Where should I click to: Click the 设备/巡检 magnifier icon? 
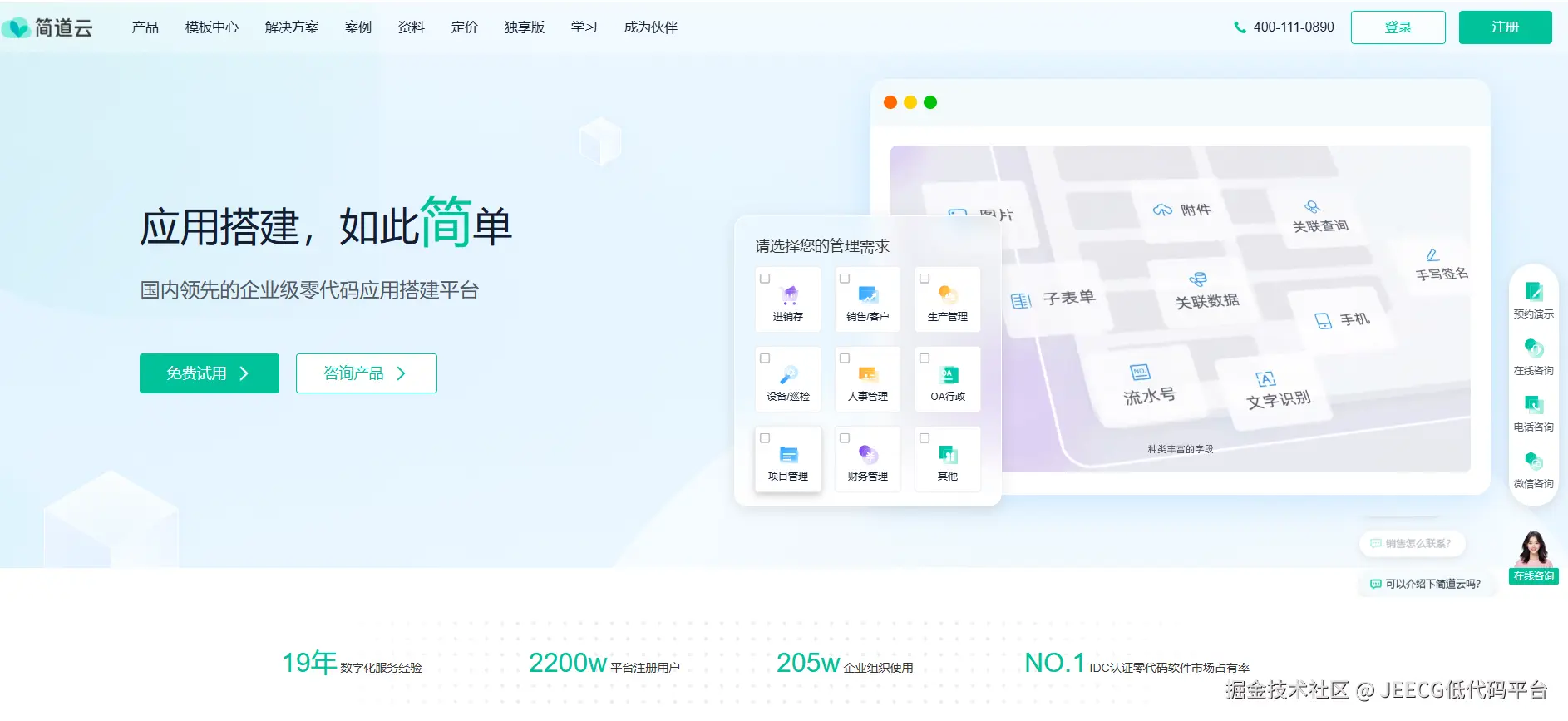coord(789,374)
